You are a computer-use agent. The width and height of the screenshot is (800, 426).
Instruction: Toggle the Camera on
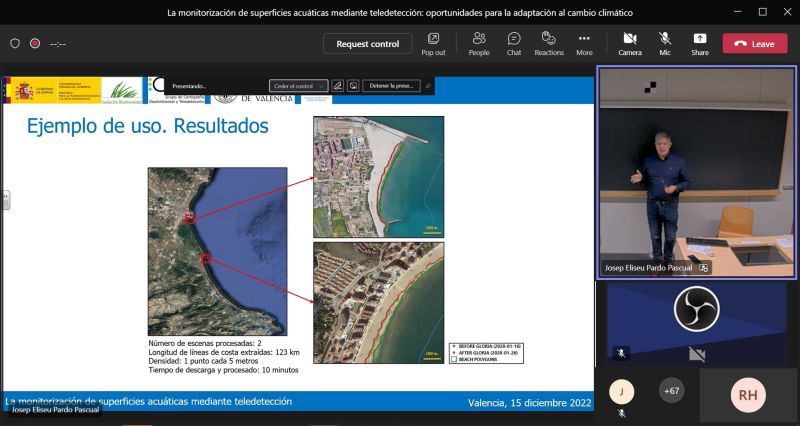pyautogui.click(x=630, y=44)
